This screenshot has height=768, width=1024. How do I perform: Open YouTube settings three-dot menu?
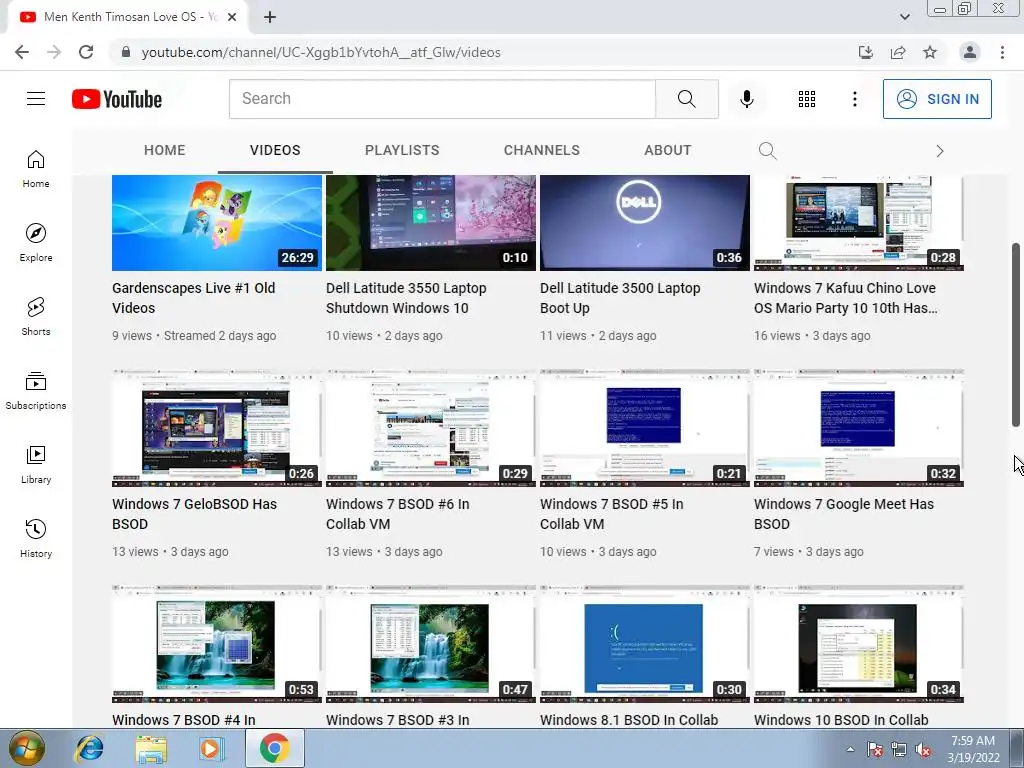[x=854, y=99]
